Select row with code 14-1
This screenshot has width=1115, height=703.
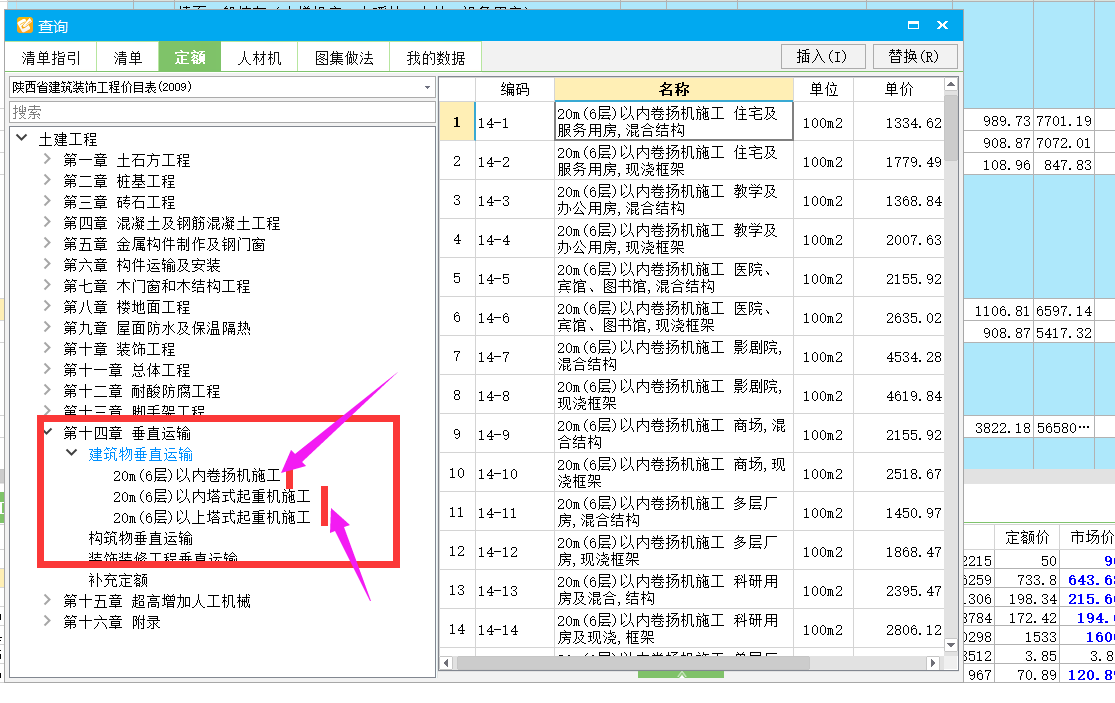pos(692,122)
